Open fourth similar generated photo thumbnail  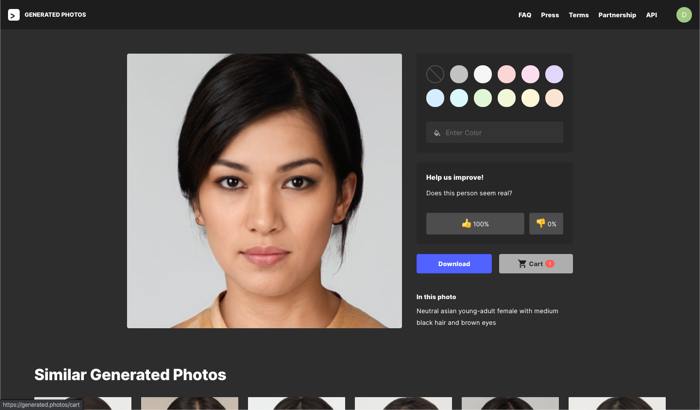pos(403,403)
